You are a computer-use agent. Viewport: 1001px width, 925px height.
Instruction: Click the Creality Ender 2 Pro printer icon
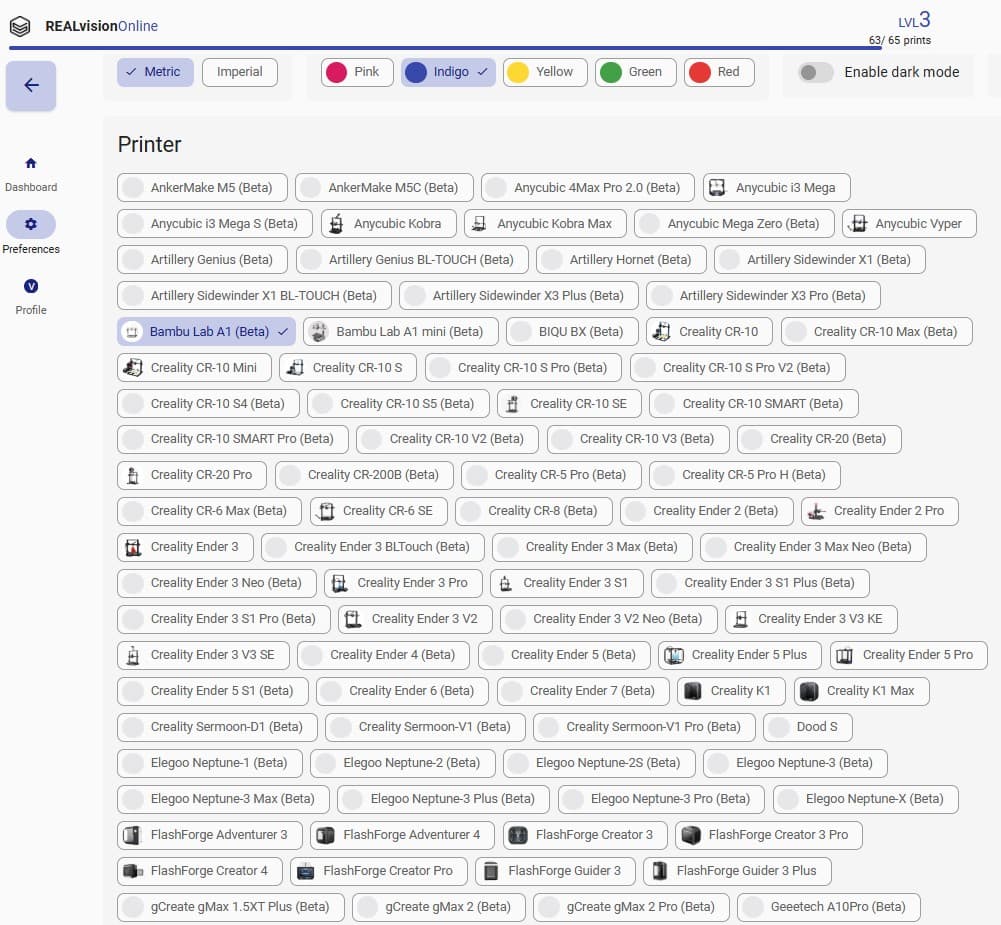click(816, 511)
